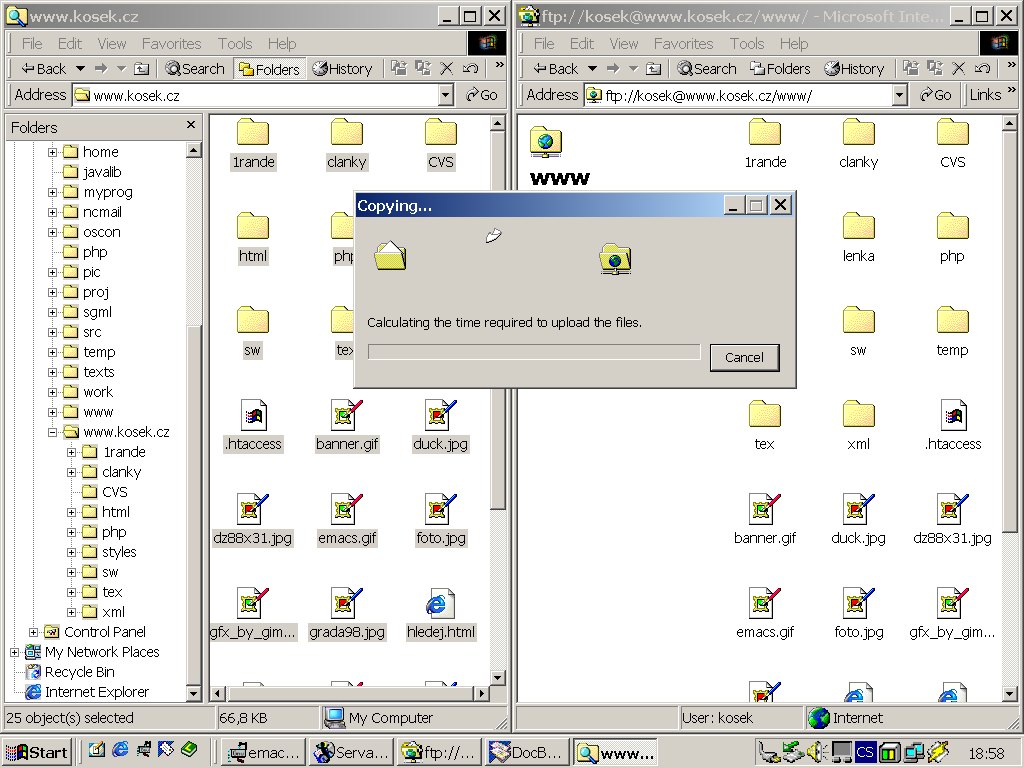
Task: Expand the myprog folder in tree
Action: (x=52, y=193)
